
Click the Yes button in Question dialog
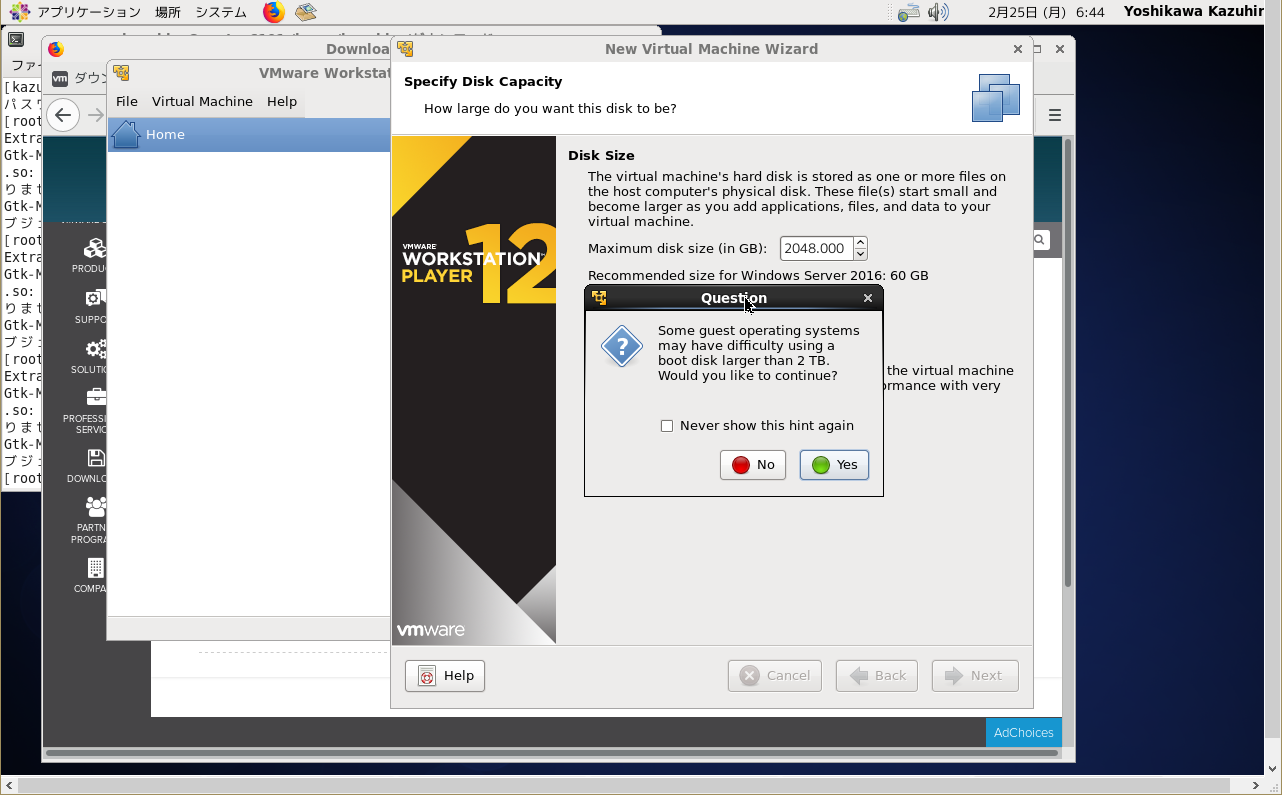point(834,465)
